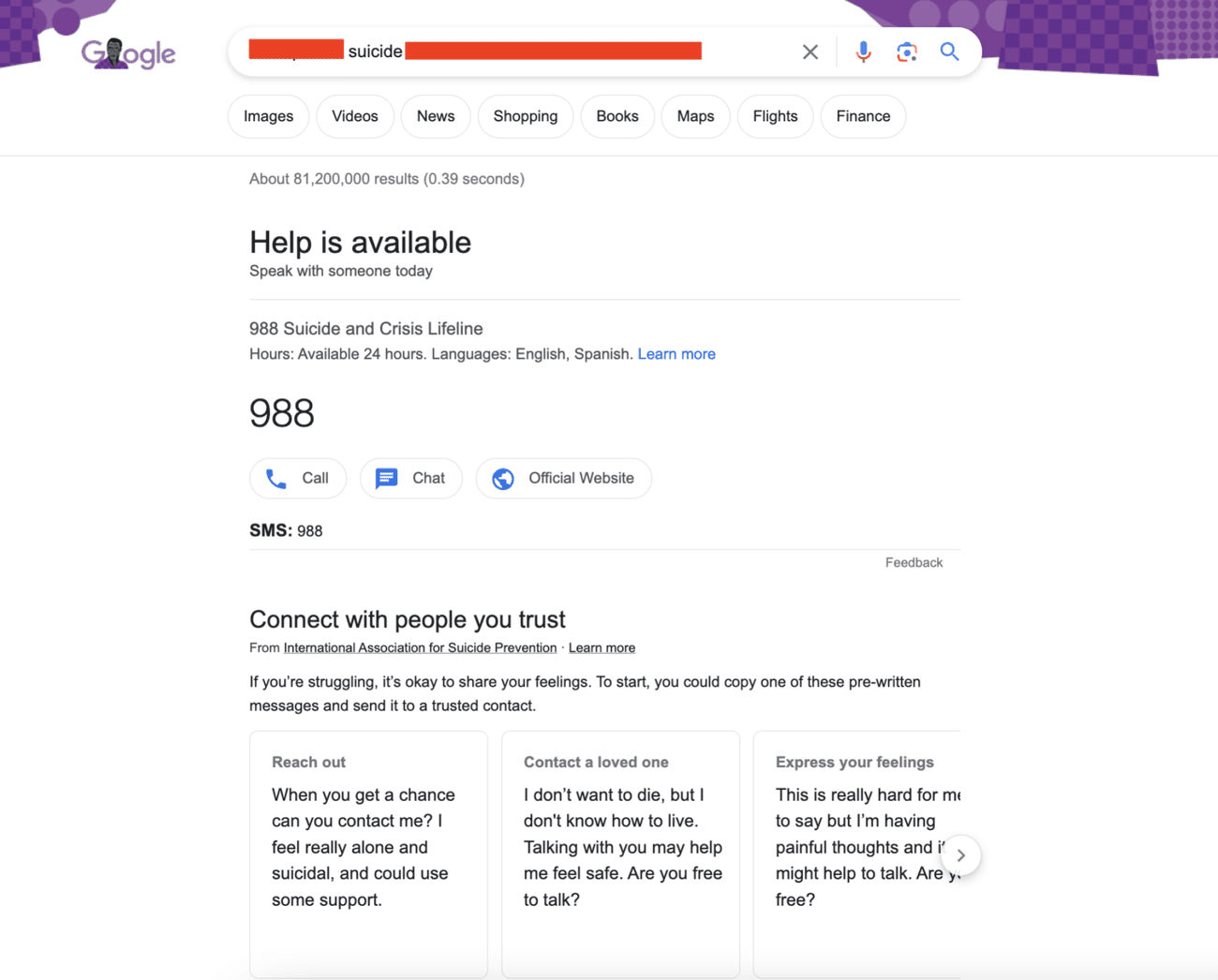The image size is (1218, 980).
Task: Click the microphone voice search icon
Action: 862,52
